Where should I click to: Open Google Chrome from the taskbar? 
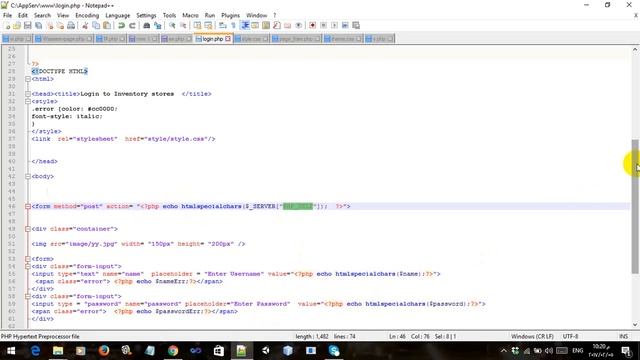click(173, 351)
